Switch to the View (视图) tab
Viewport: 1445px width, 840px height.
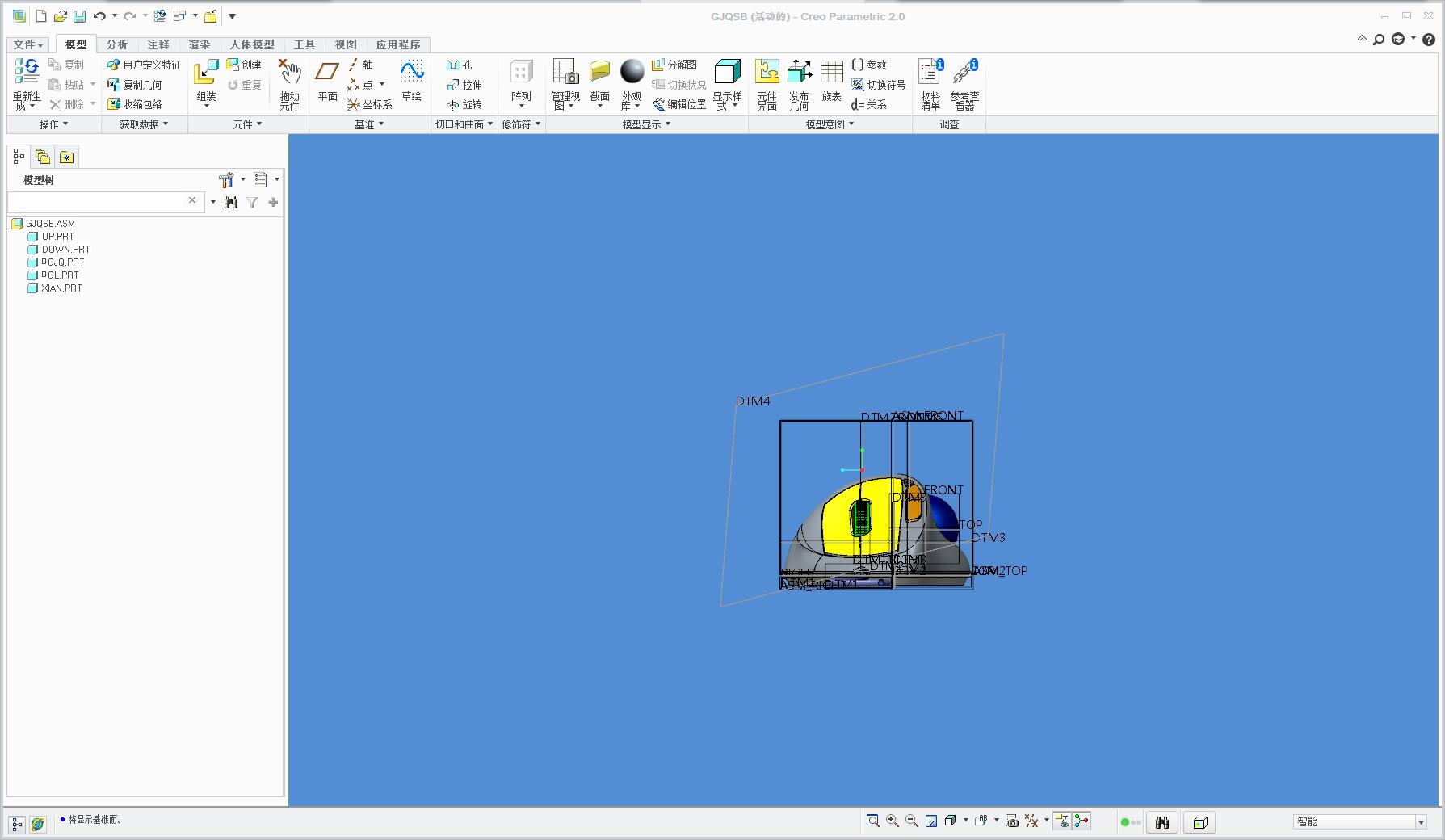click(346, 45)
